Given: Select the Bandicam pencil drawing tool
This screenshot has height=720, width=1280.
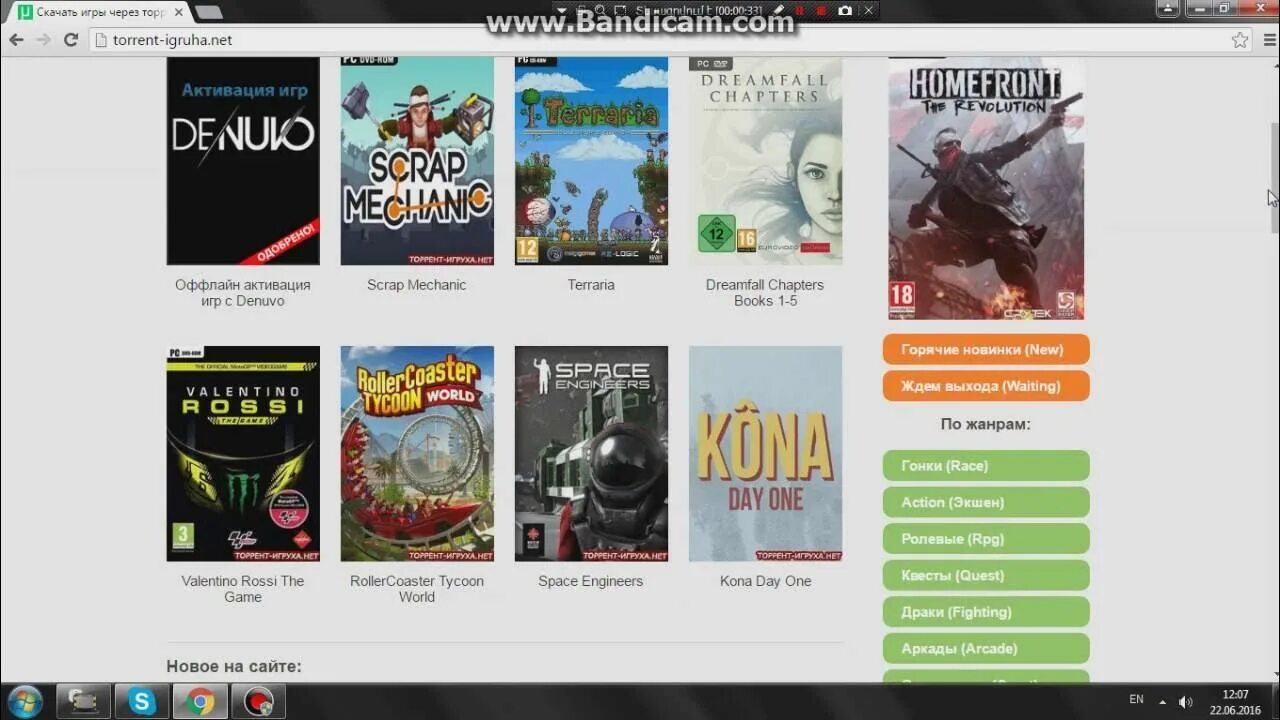Looking at the screenshot, I should coord(778,10).
